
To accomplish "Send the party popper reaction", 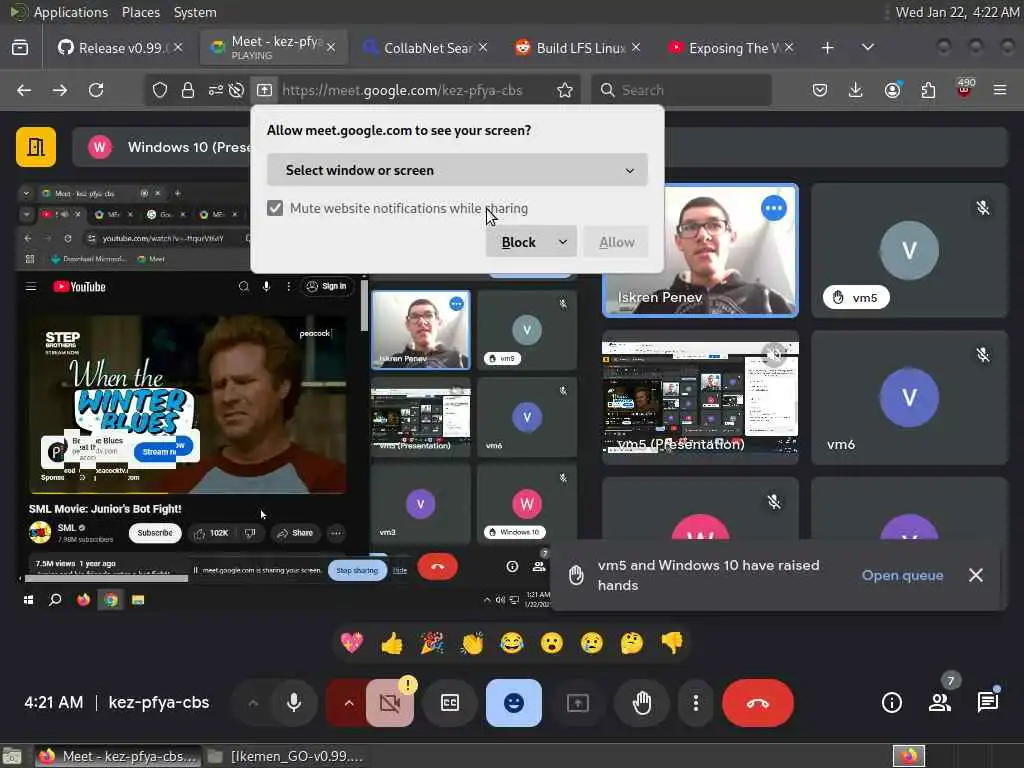I will [432, 643].
